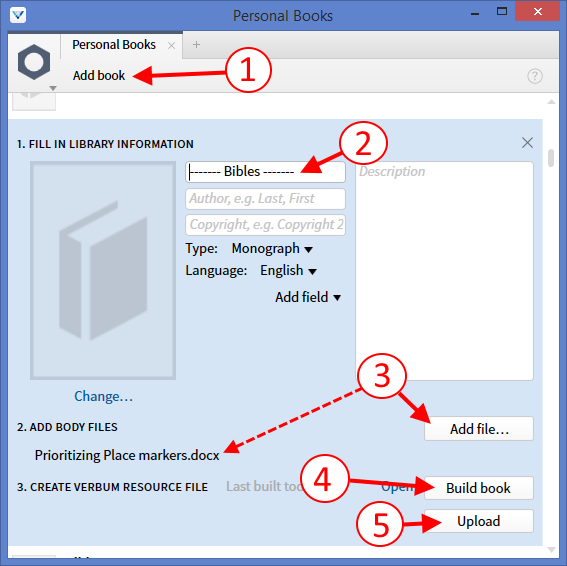This screenshot has width=567, height=566.
Task: Maximize the Personal Books window
Action: point(502,12)
